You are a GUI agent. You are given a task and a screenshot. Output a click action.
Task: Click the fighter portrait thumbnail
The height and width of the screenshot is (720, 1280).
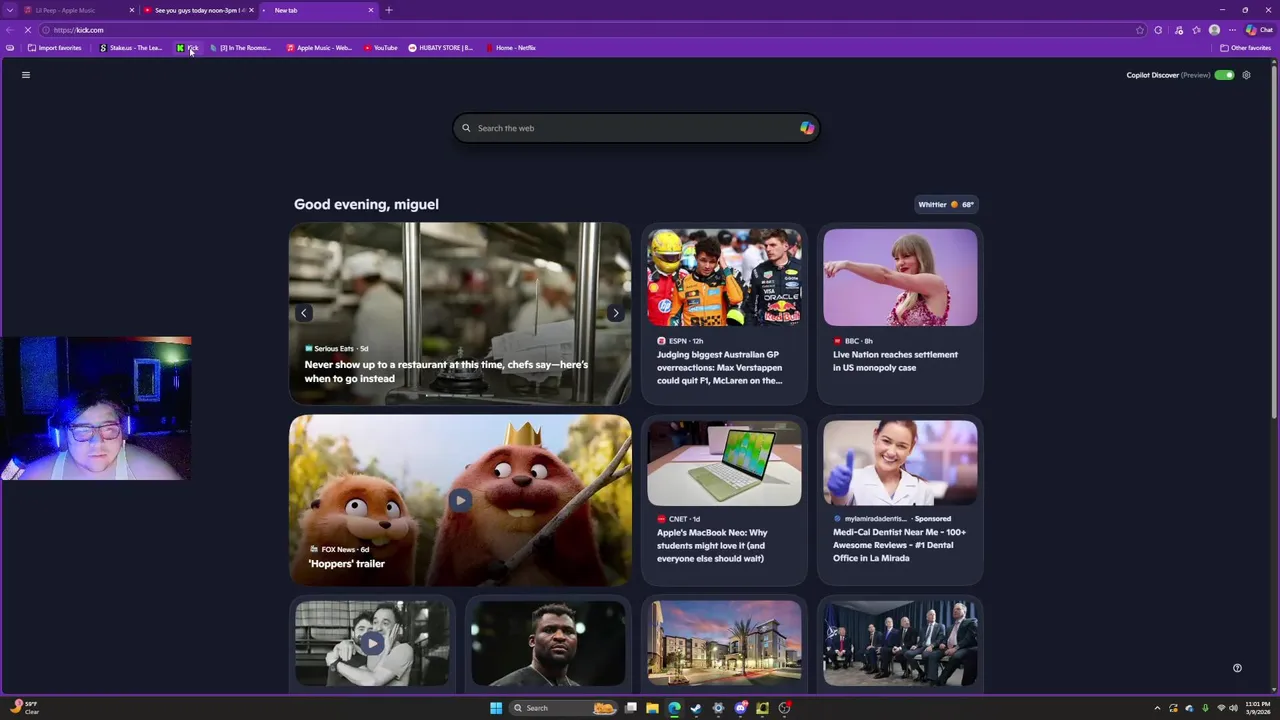[x=548, y=644]
